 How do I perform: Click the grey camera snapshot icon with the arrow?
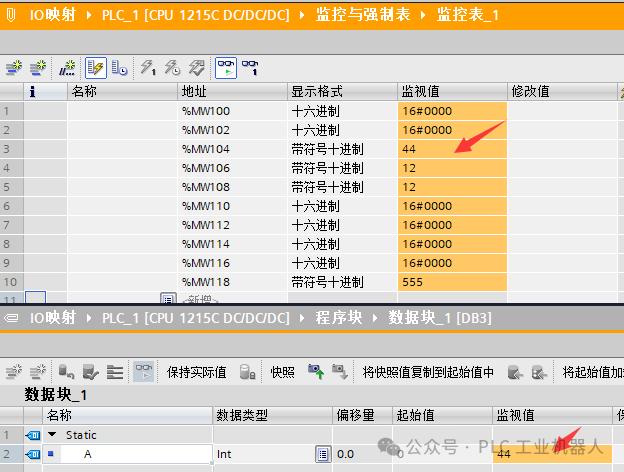click(x=340, y=372)
